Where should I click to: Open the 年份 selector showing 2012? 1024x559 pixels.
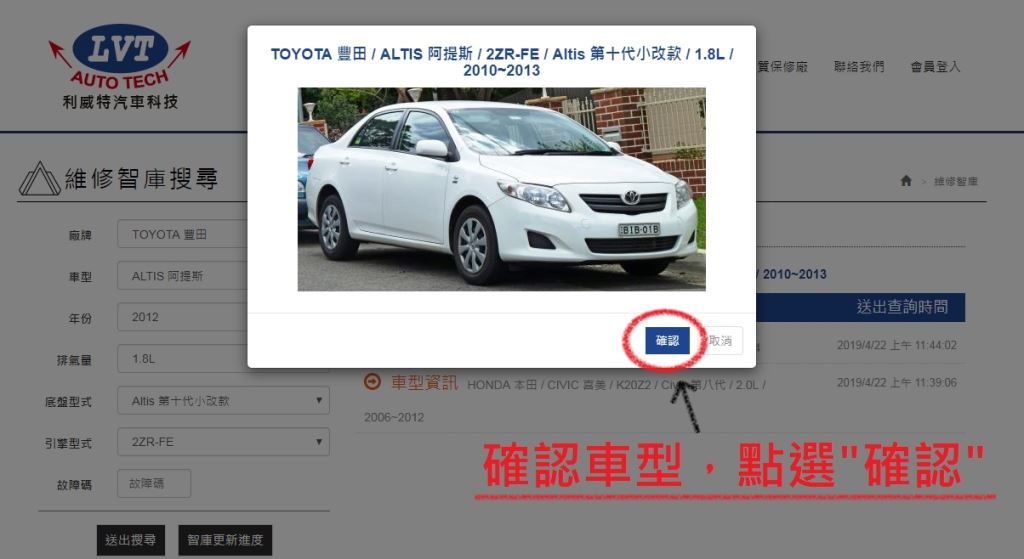click(182, 317)
